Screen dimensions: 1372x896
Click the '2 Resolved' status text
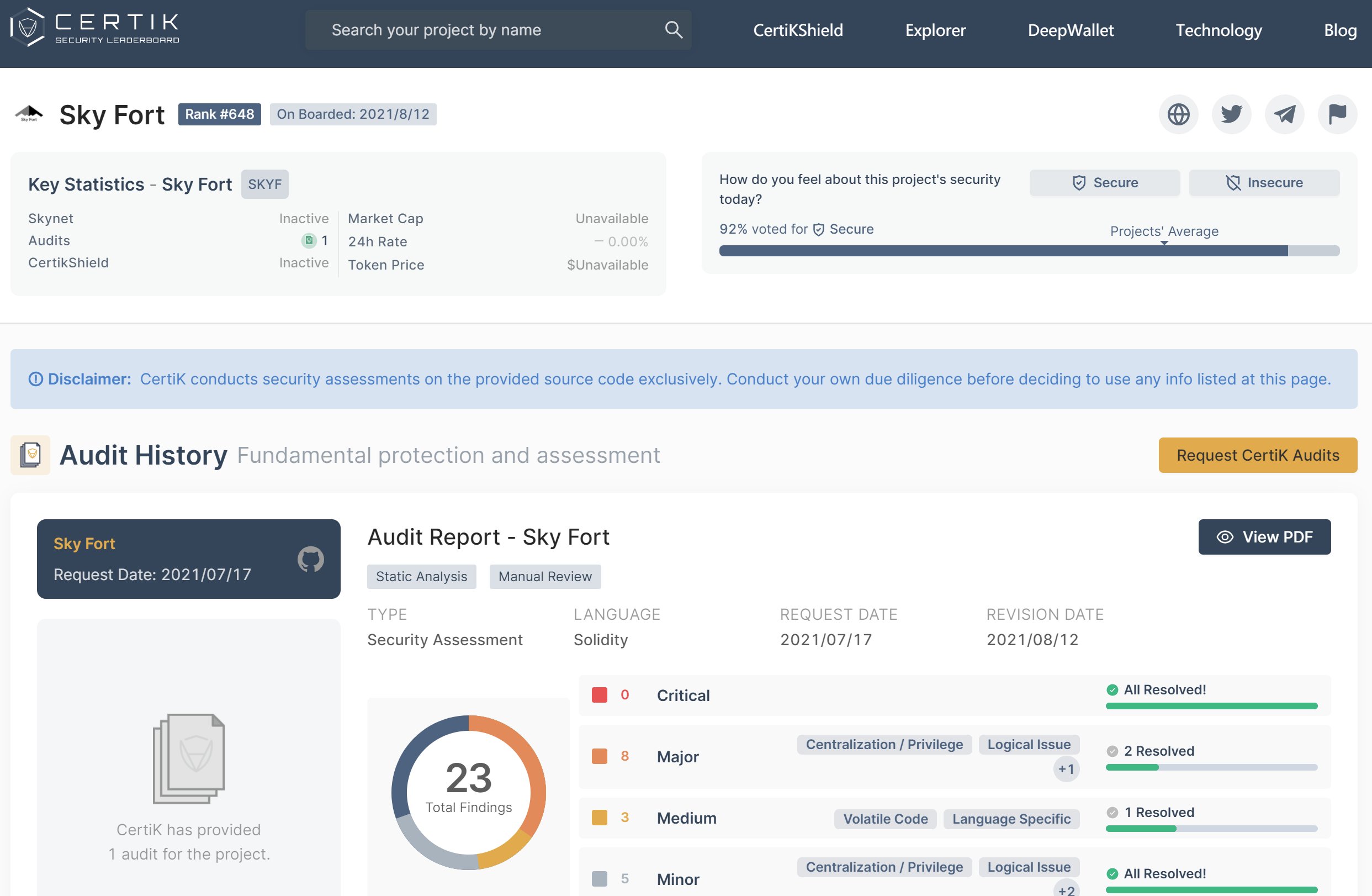point(1159,751)
